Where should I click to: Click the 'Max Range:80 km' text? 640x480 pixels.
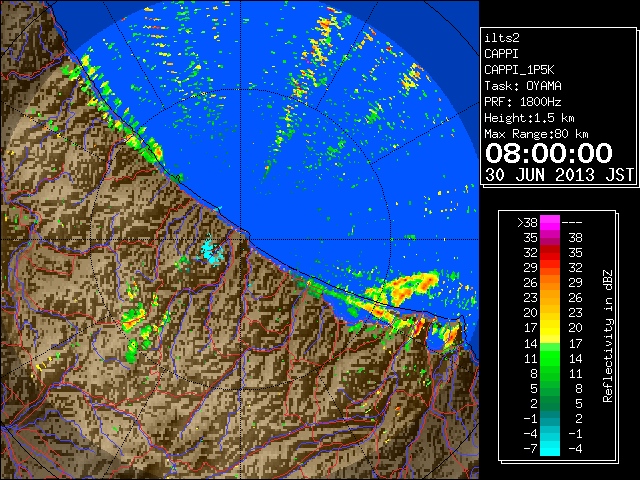click(536, 134)
